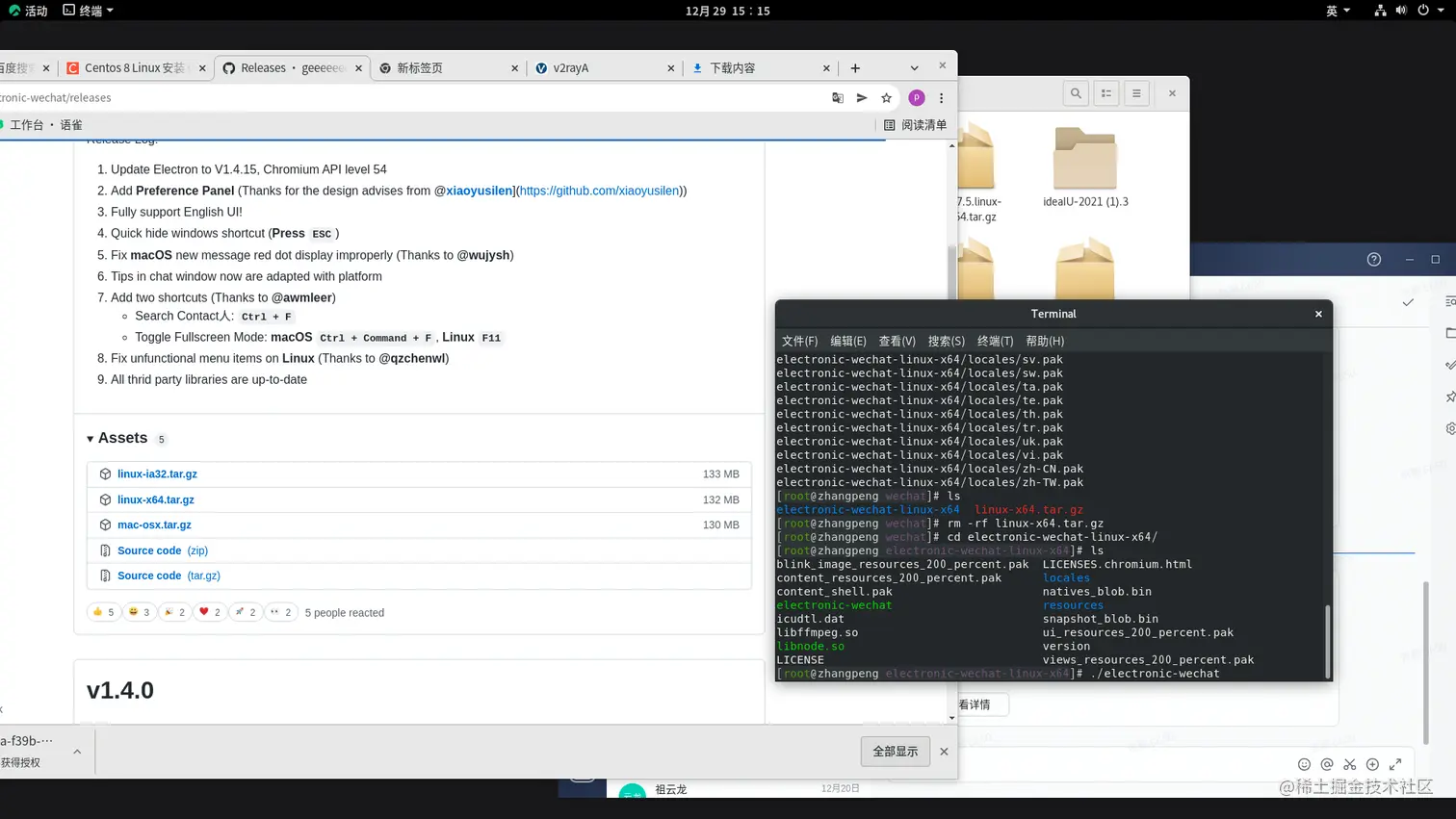Download linux-x64.tar.gz asset

point(156,499)
